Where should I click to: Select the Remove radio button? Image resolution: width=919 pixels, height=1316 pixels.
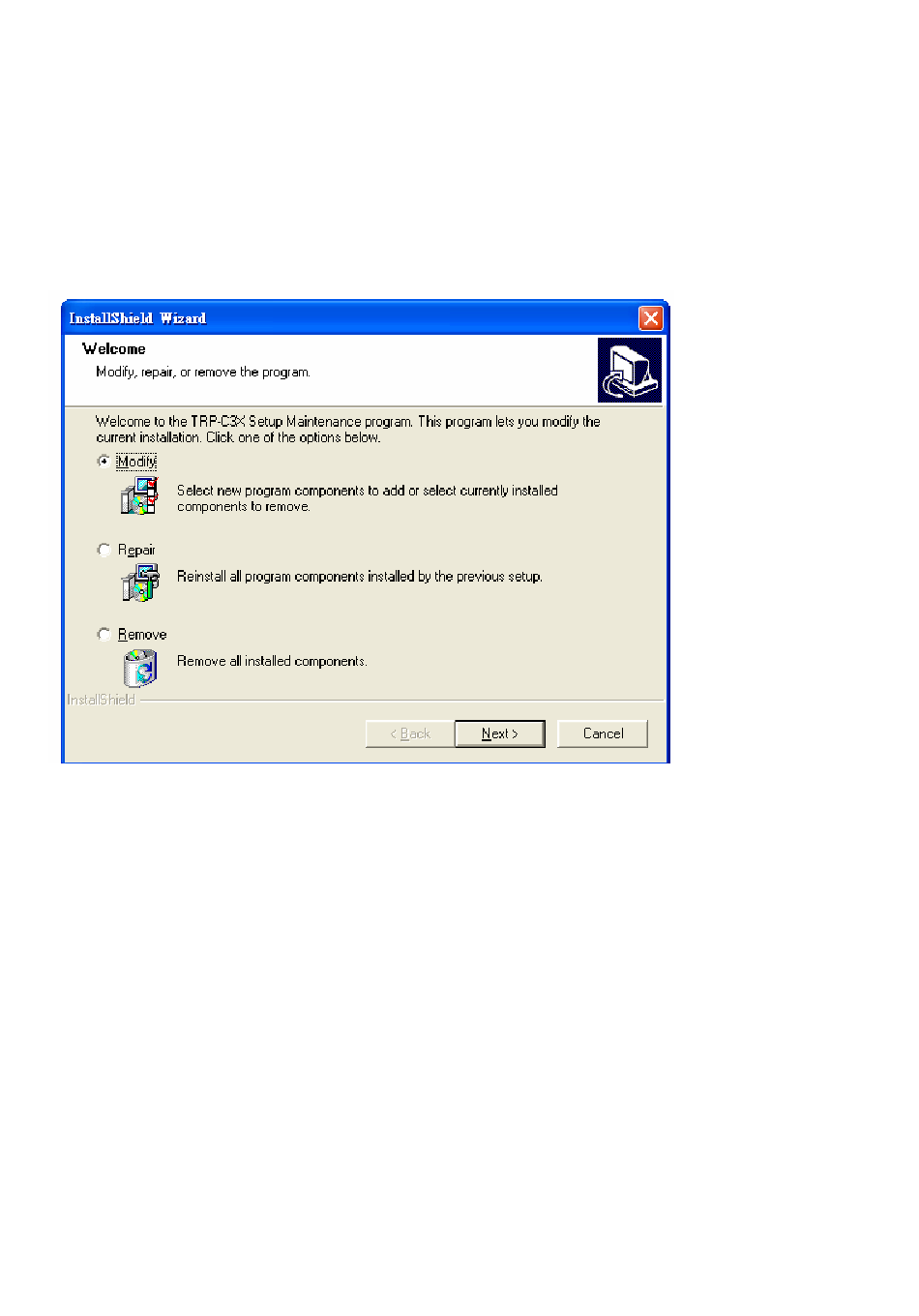[x=104, y=634]
